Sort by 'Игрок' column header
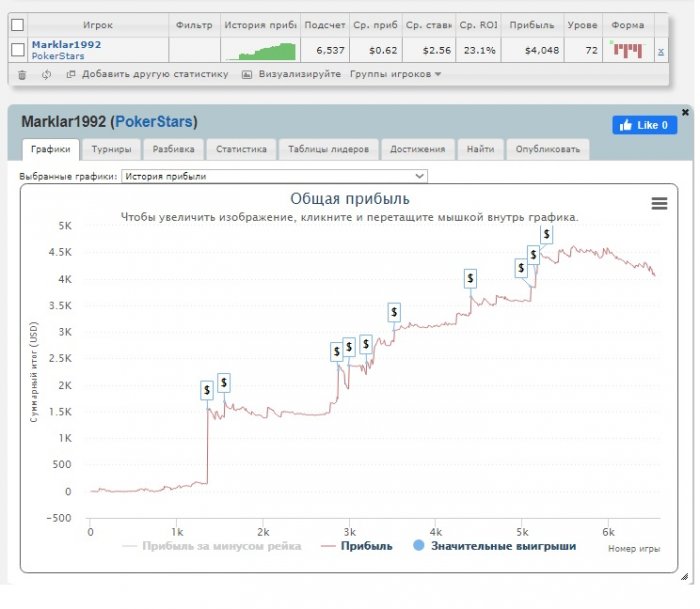700x609 pixels. [x=98, y=25]
